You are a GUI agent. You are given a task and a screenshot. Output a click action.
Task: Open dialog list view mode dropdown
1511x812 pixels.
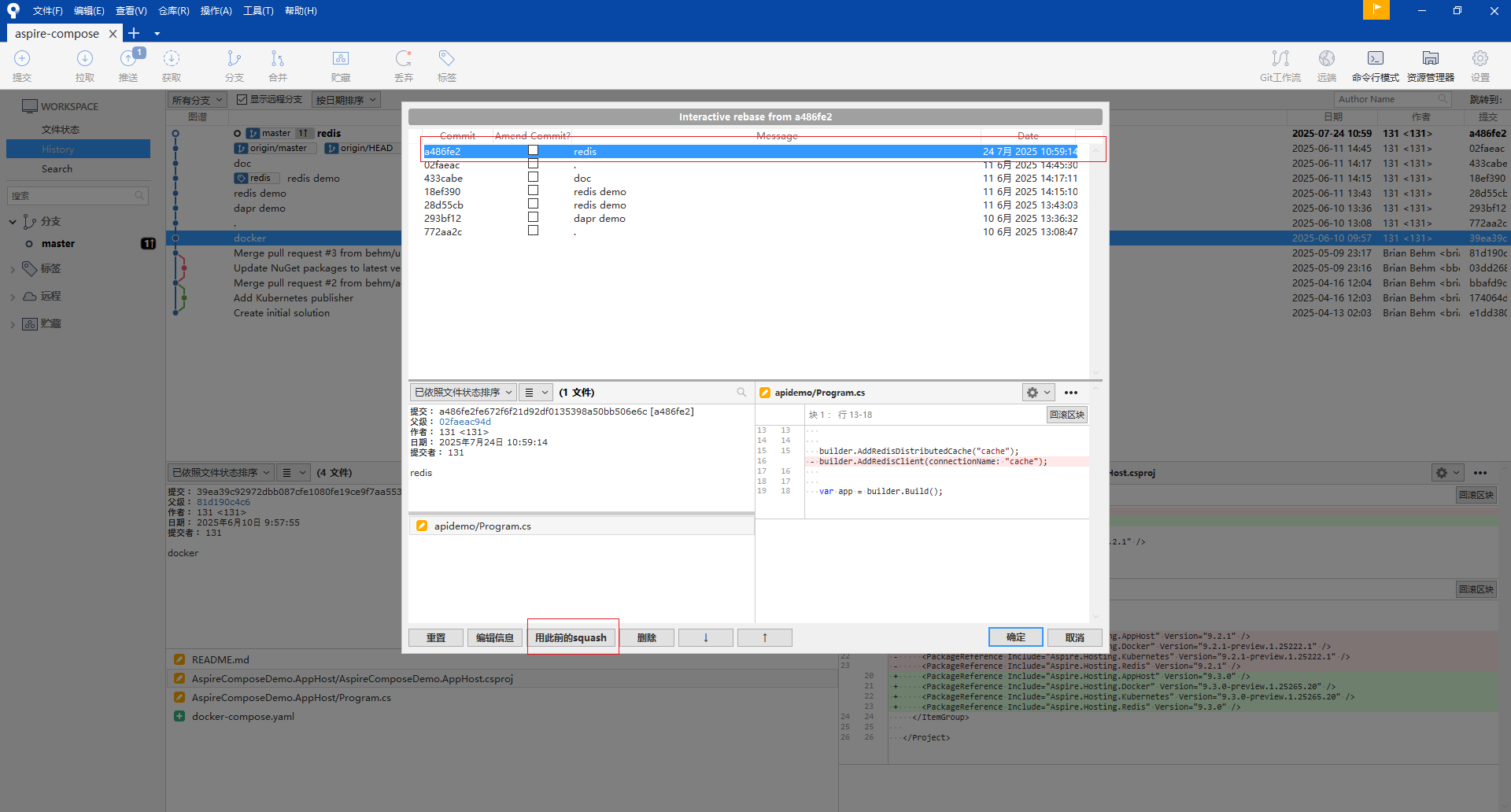coord(536,392)
